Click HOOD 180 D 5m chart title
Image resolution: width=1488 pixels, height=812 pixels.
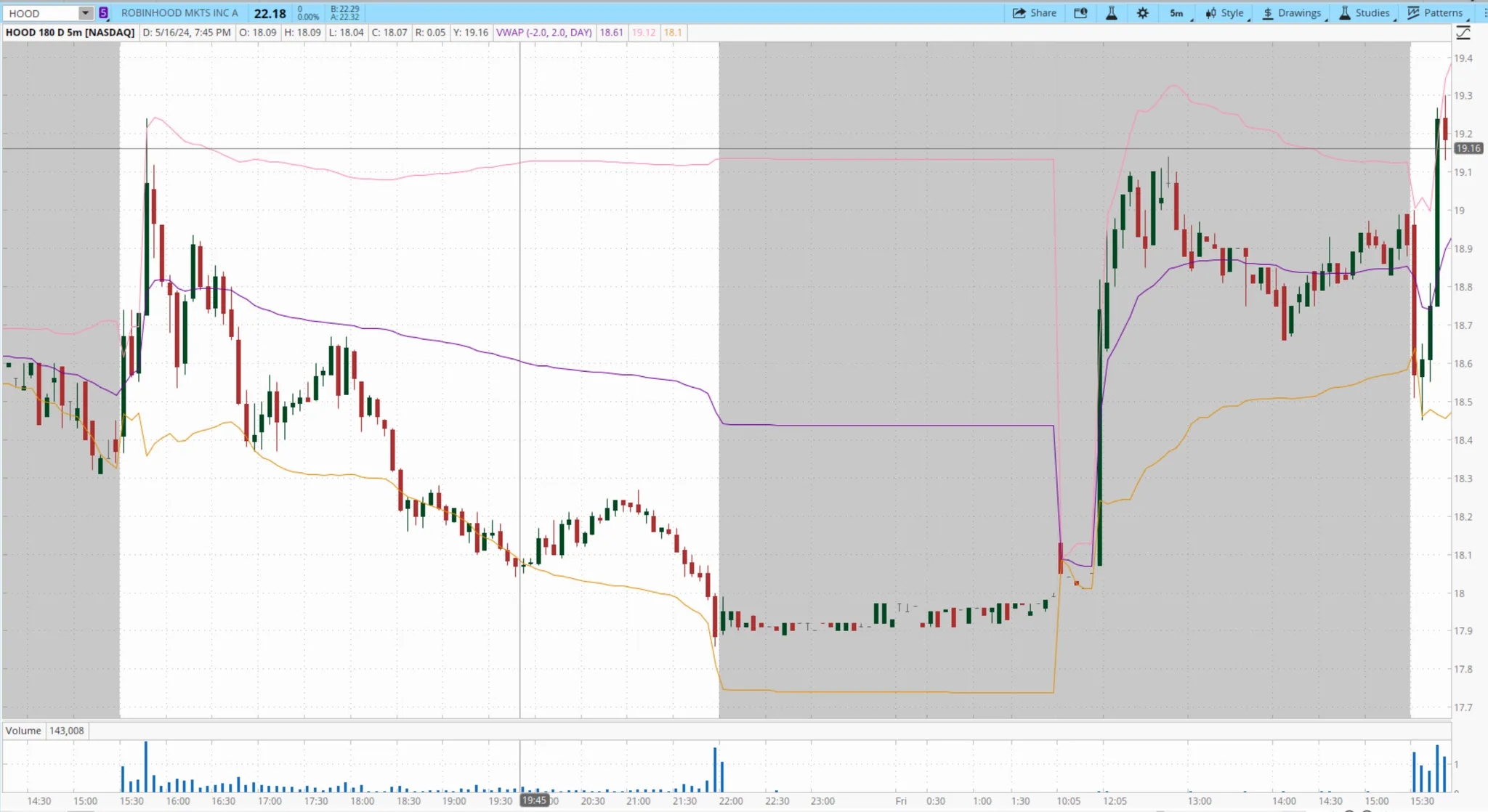[70, 33]
